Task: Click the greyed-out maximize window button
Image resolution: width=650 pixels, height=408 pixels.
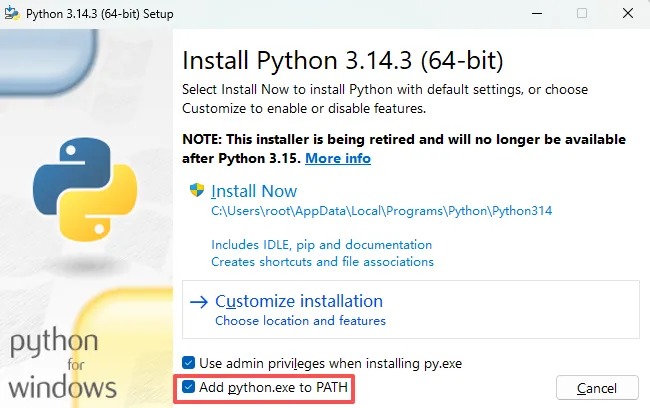Action: click(582, 13)
